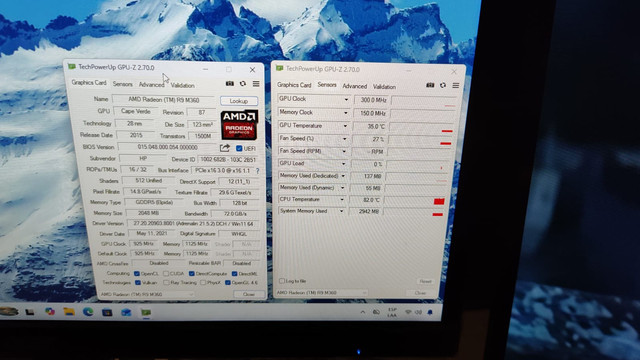The width and height of the screenshot is (640, 360).
Task: Switch to Advanced tab in Sensors window
Action: tap(354, 86)
